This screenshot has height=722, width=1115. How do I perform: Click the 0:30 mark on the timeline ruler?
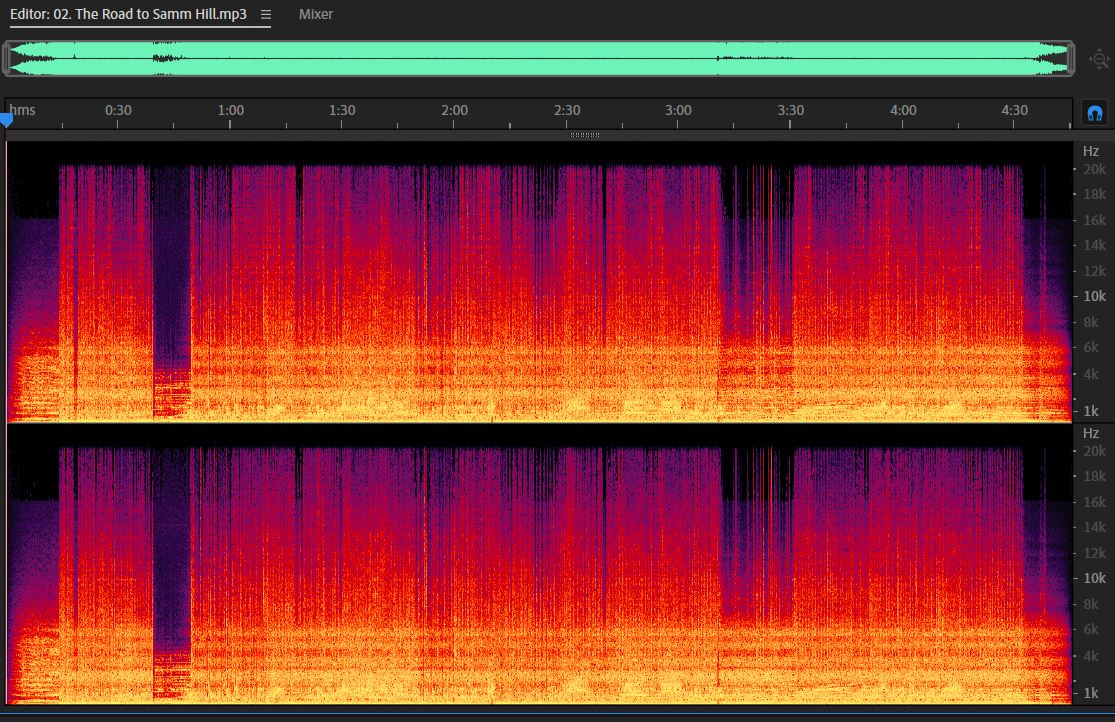pyautogui.click(x=118, y=110)
